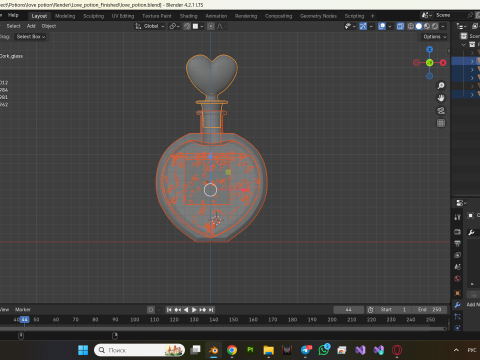Open properties editor type dropdown
This screenshot has height=360, width=480.
click(x=461, y=203)
